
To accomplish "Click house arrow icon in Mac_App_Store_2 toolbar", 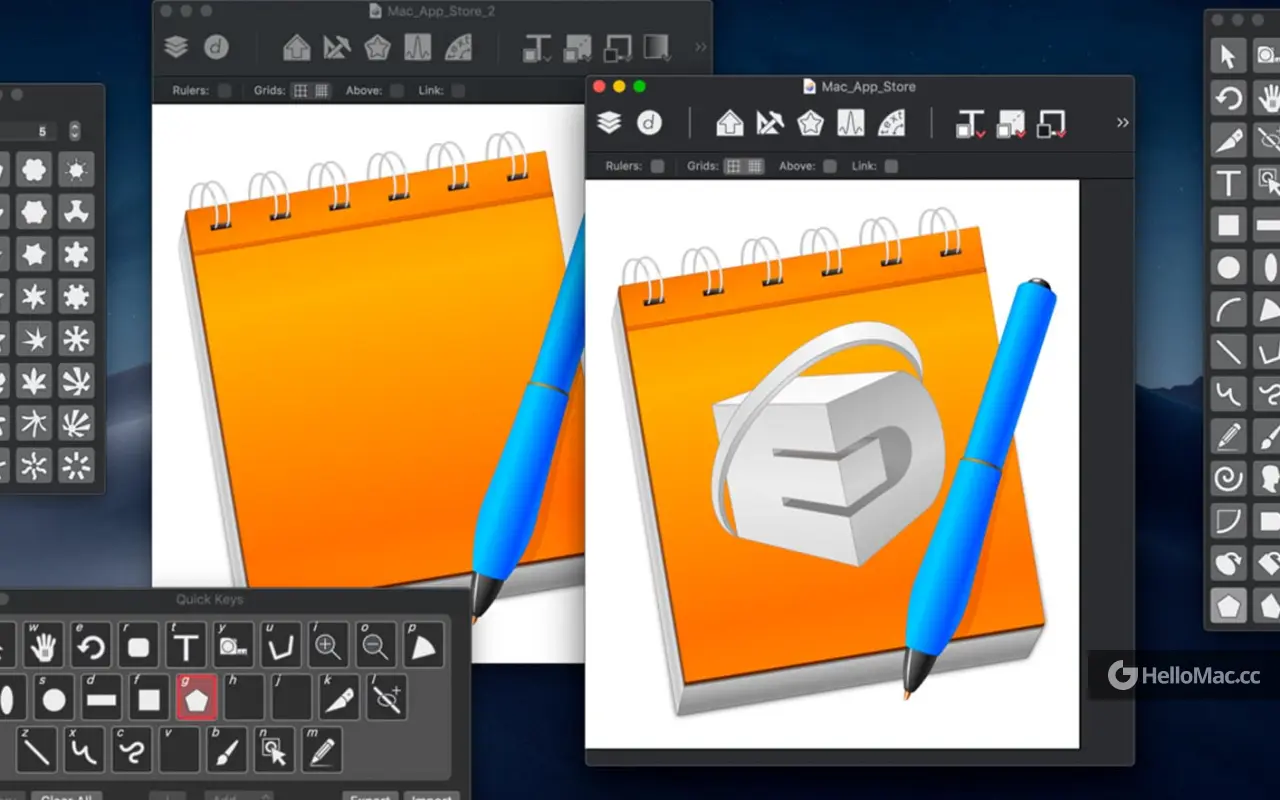I will 297,47.
